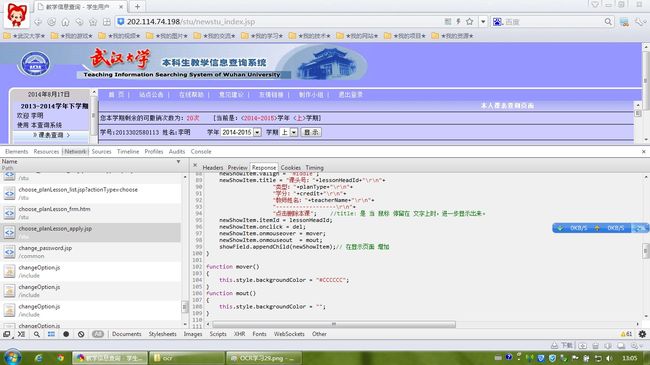The image size is (650, 365).
Task: Click the browser back arrow
Action: tap(38, 22)
